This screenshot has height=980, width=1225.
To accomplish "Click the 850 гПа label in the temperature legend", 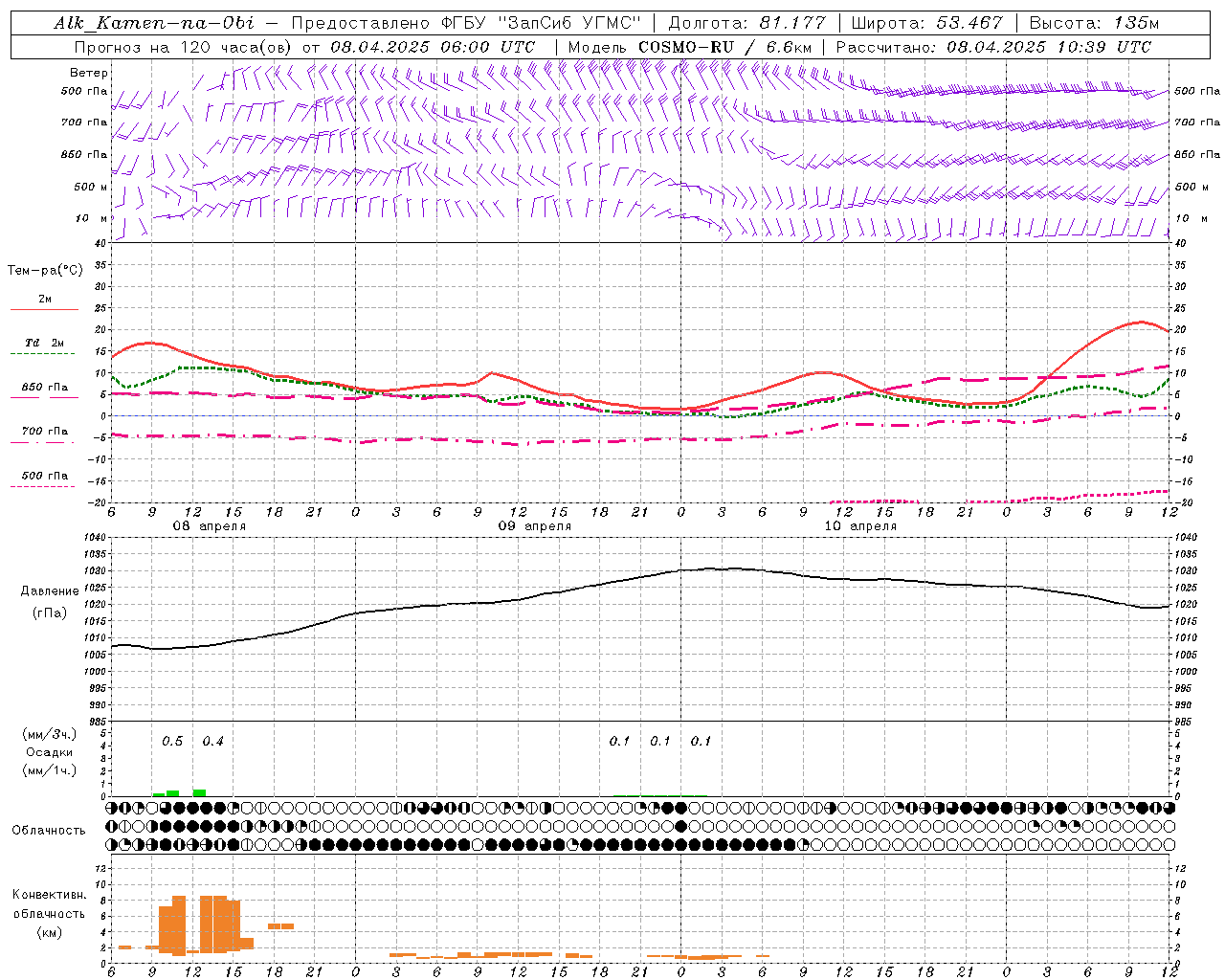I will click(45, 388).
